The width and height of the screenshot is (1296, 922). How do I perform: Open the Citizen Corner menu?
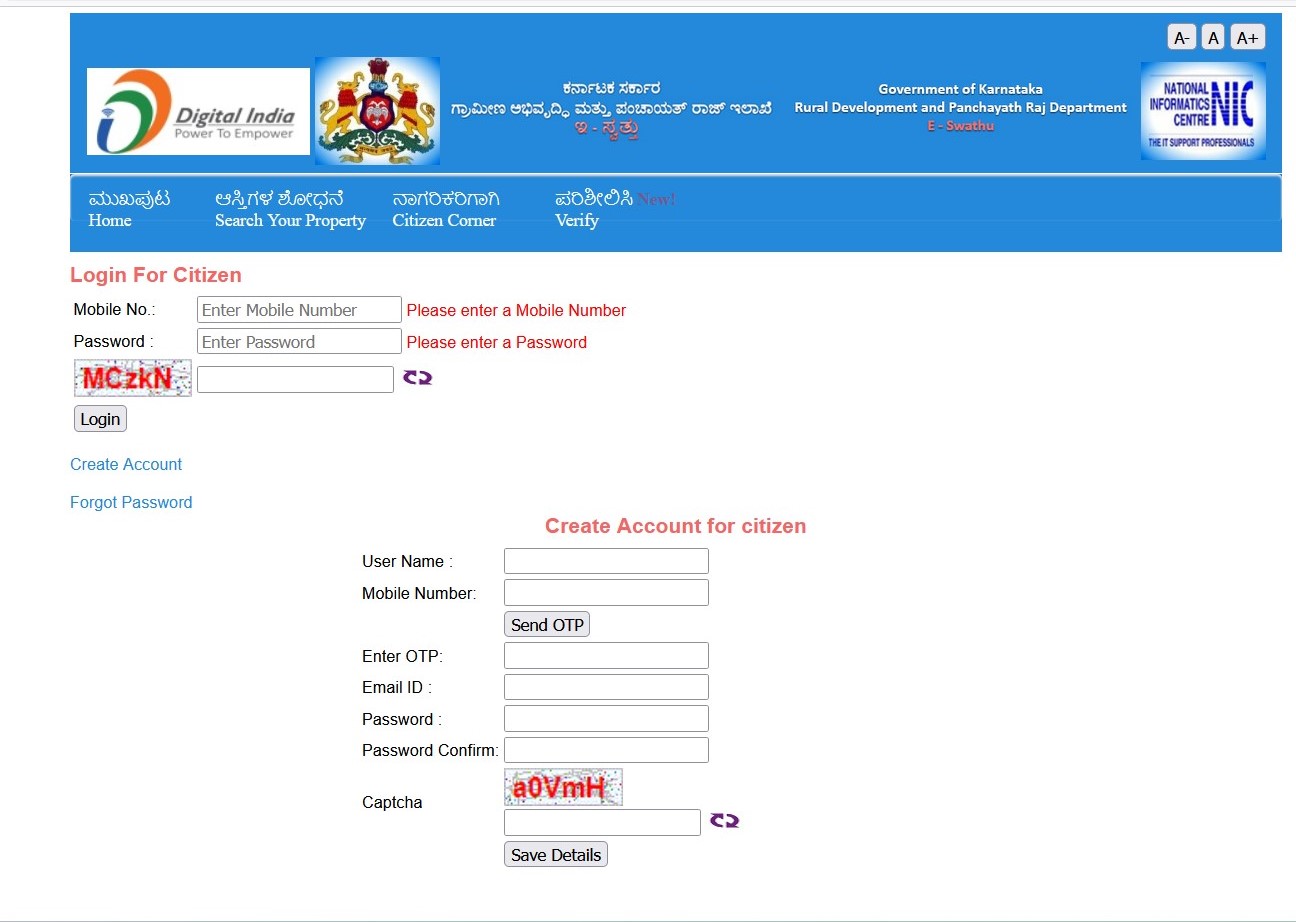445,209
